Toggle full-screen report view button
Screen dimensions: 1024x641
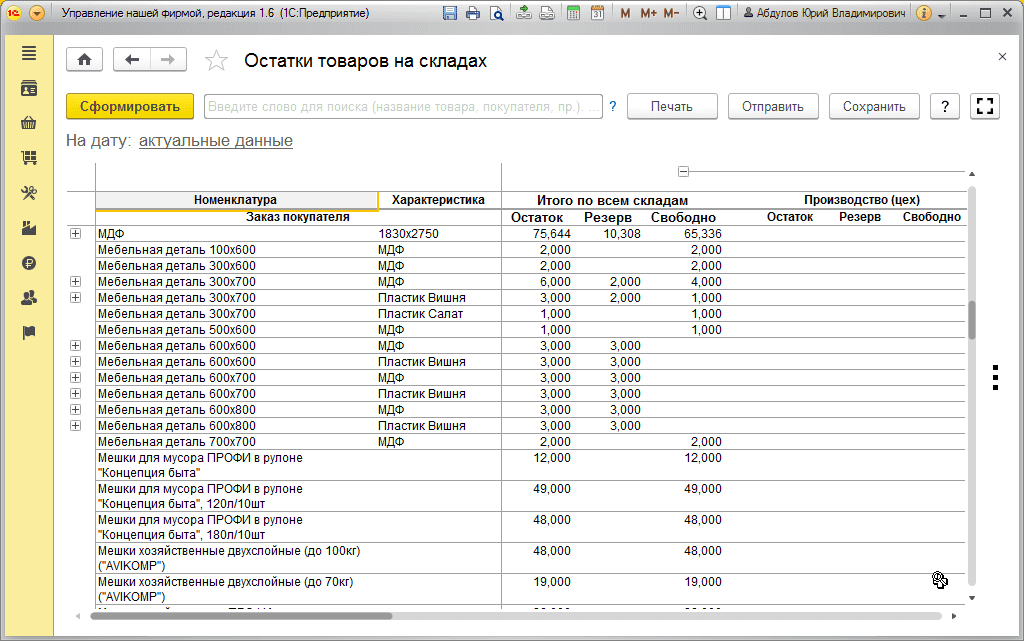click(985, 107)
